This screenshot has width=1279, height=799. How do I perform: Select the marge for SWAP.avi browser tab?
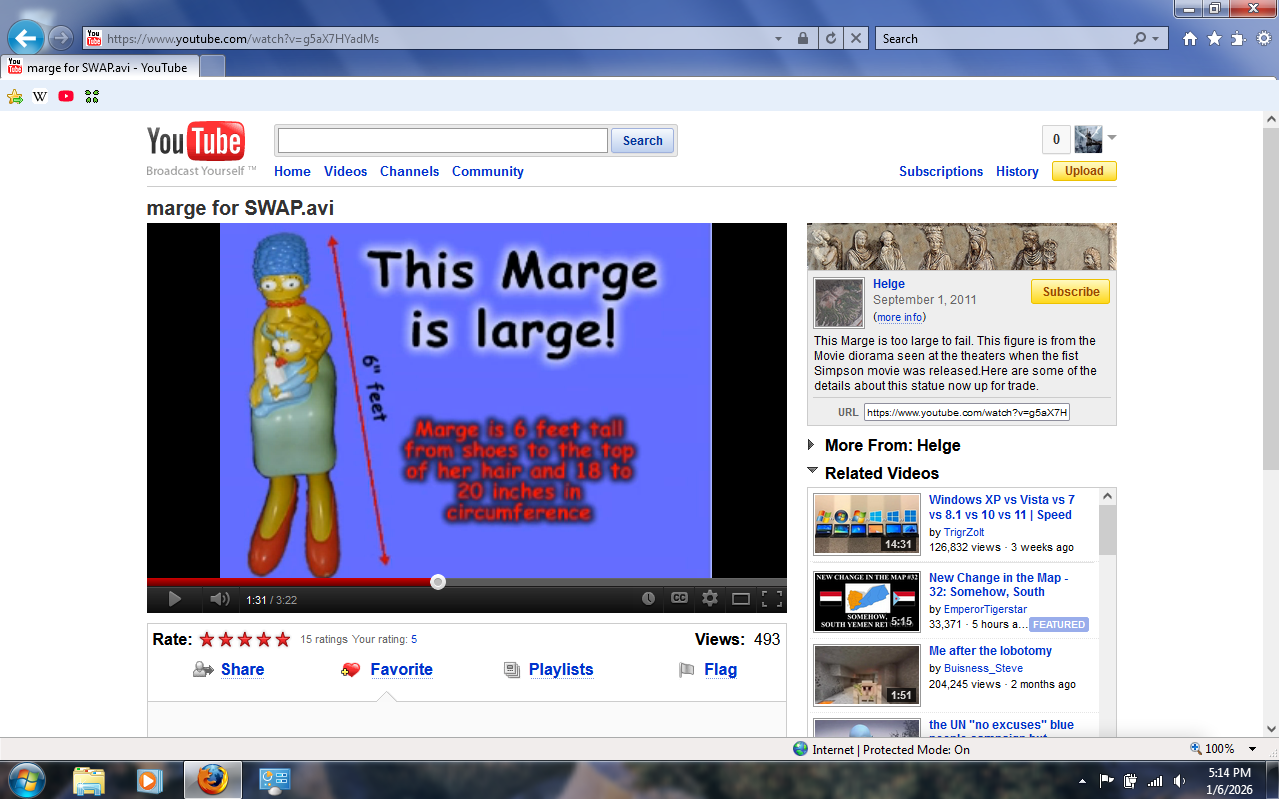click(x=100, y=67)
